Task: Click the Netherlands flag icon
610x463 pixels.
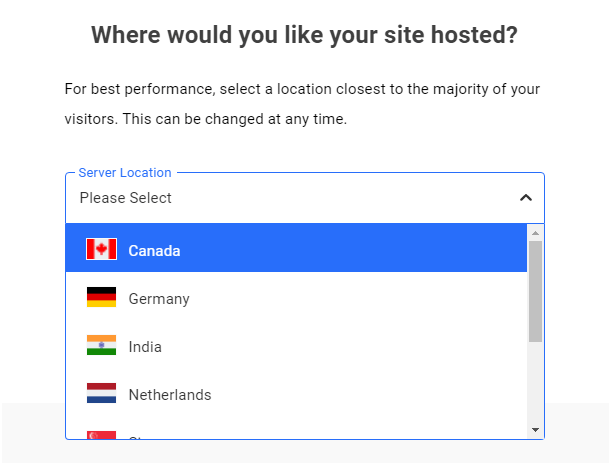Action: pos(101,394)
